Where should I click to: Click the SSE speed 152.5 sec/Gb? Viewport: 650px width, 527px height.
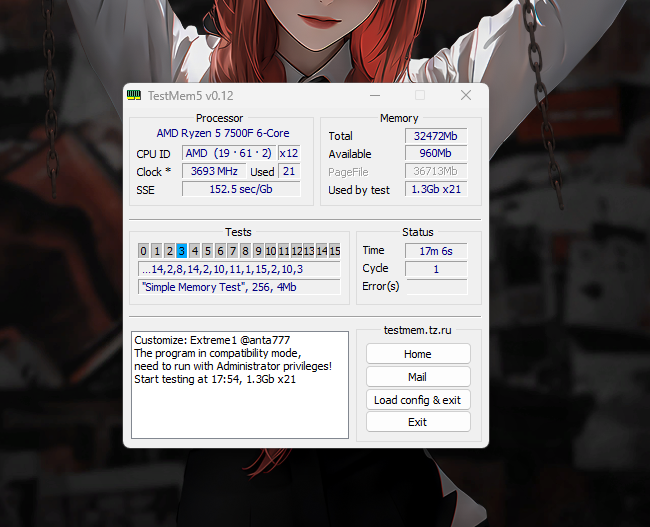pos(241,189)
